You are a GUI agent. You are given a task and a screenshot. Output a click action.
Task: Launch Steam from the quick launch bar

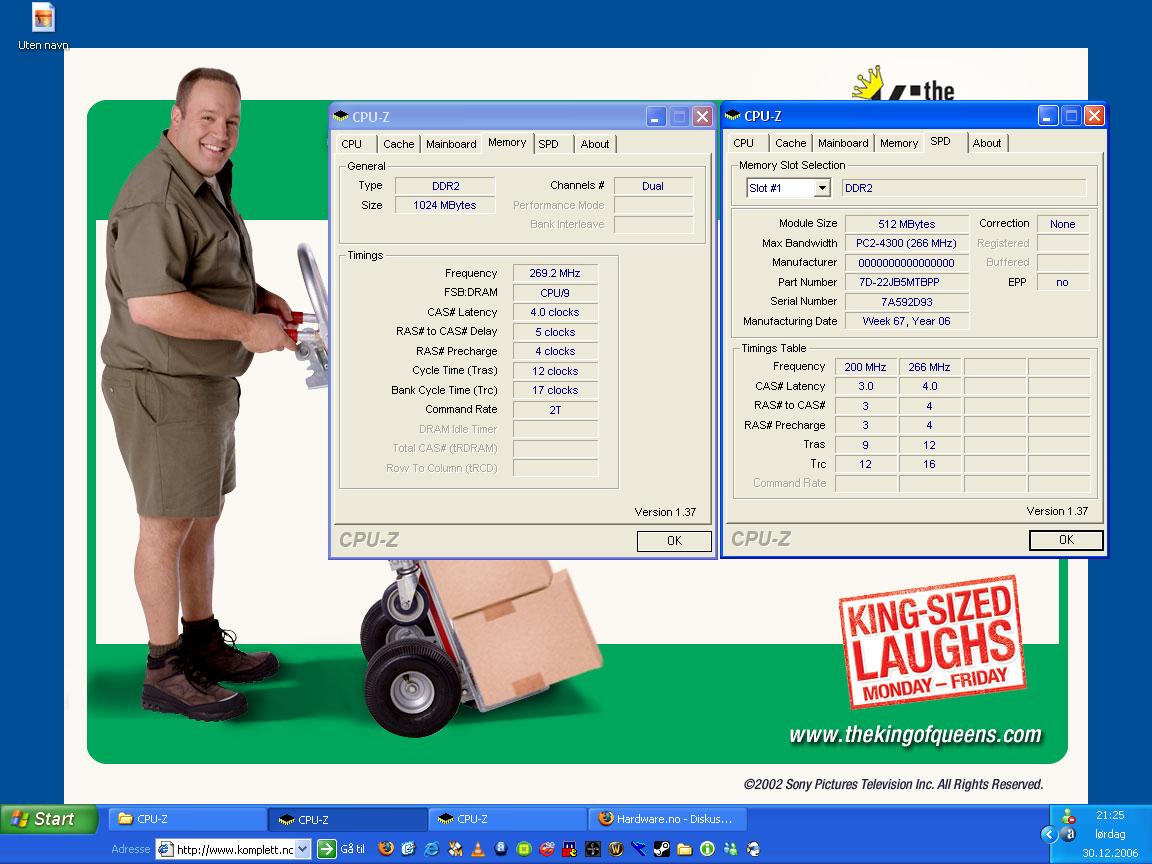click(x=662, y=849)
